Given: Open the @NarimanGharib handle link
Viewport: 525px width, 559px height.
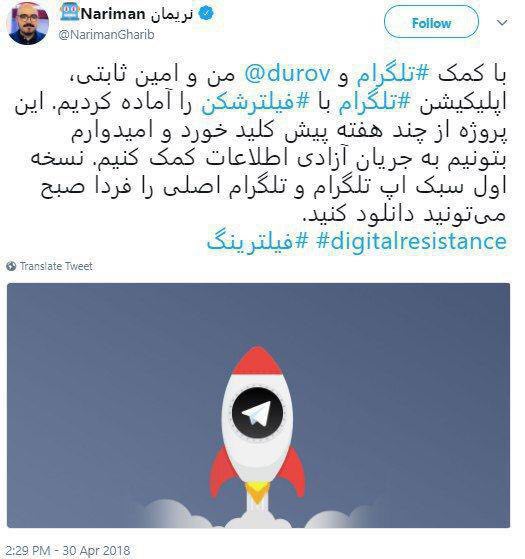Looking at the screenshot, I should click(106, 35).
